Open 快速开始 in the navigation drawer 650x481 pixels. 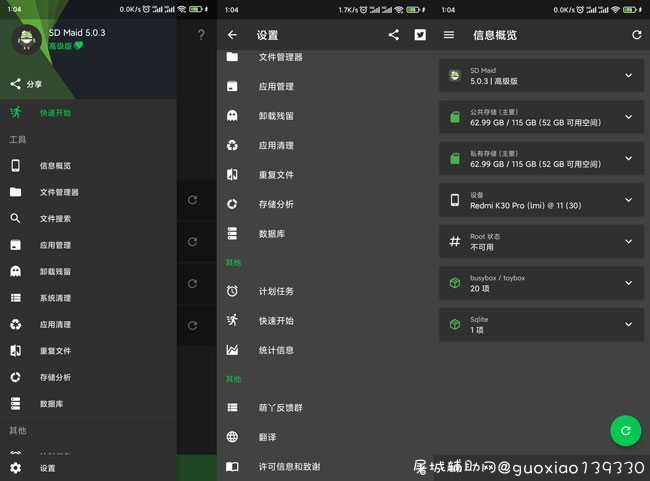pyautogui.click(x=88, y=112)
